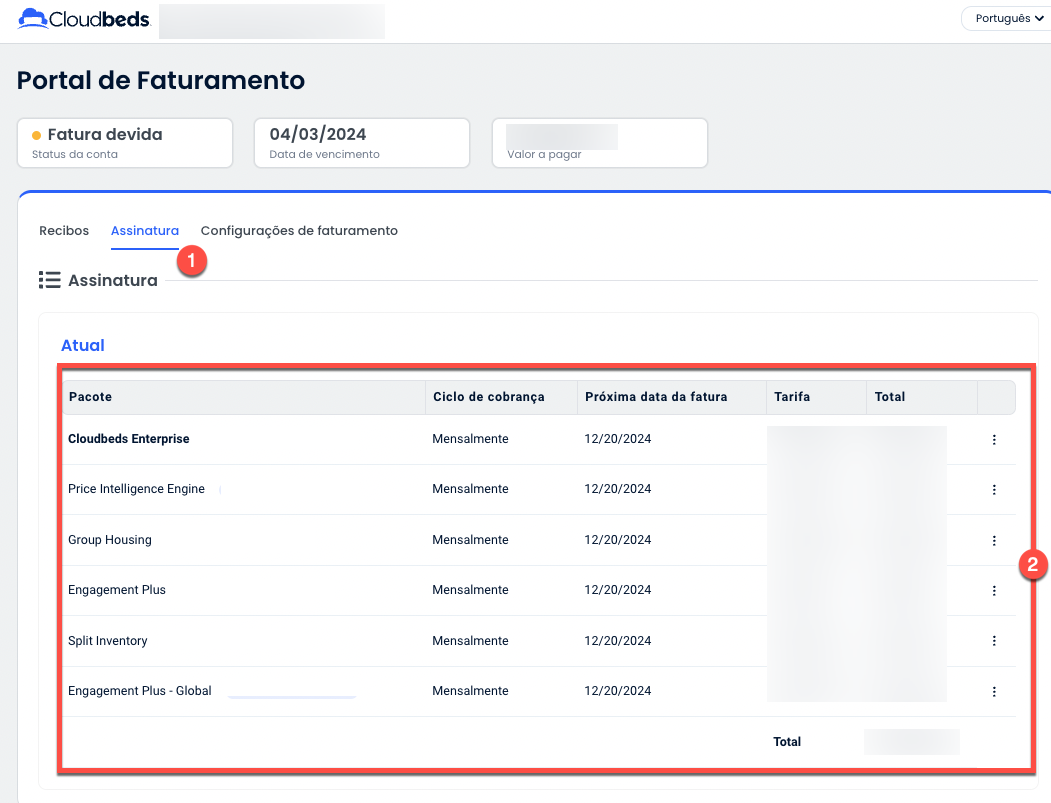The width and height of the screenshot is (1051, 803).
Task: Click the Data de vencimento card
Action: tap(361, 143)
